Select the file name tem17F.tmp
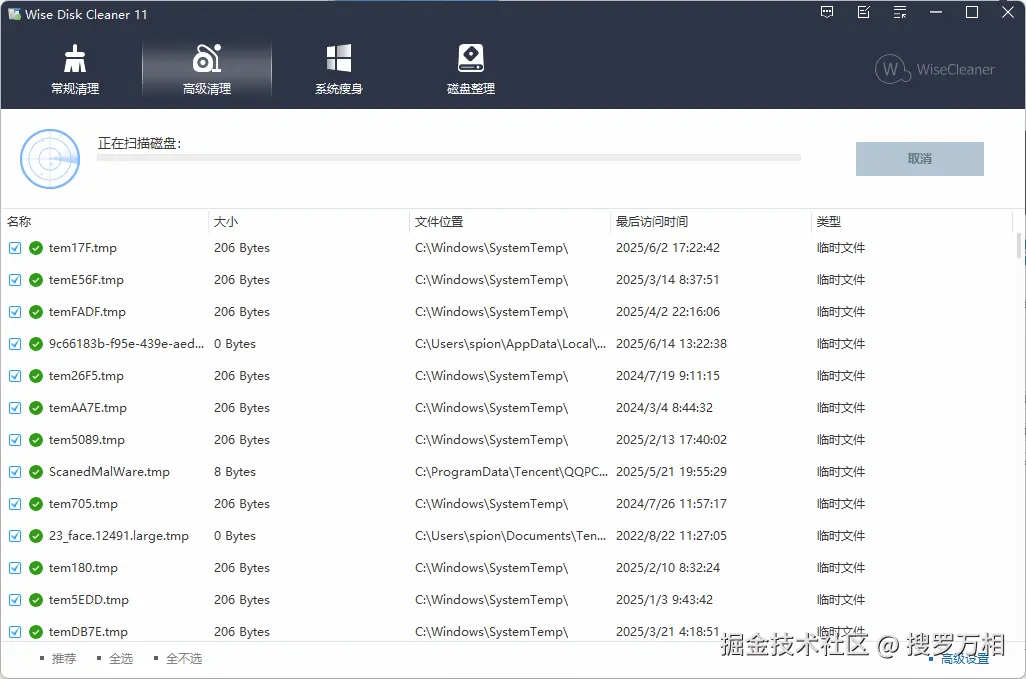 [82, 248]
